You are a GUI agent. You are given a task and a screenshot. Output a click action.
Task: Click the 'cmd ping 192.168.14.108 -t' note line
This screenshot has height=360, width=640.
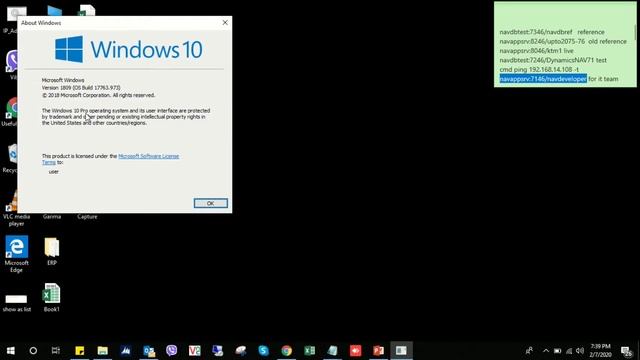click(x=539, y=69)
